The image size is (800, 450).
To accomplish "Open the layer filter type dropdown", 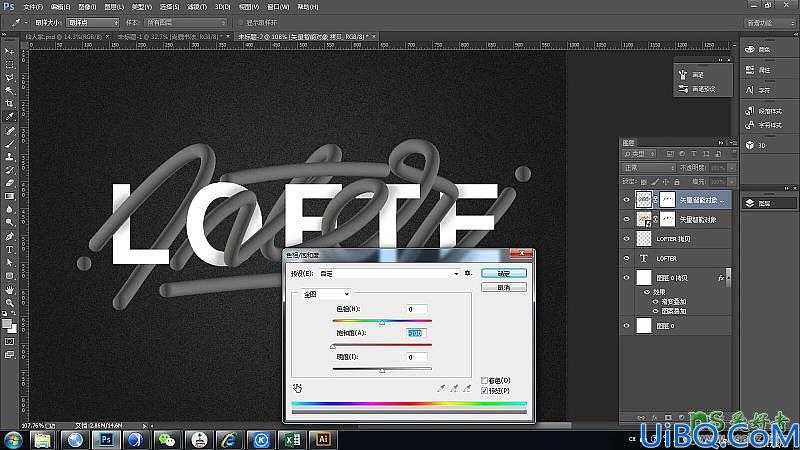I will pyautogui.click(x=640, y=154).
